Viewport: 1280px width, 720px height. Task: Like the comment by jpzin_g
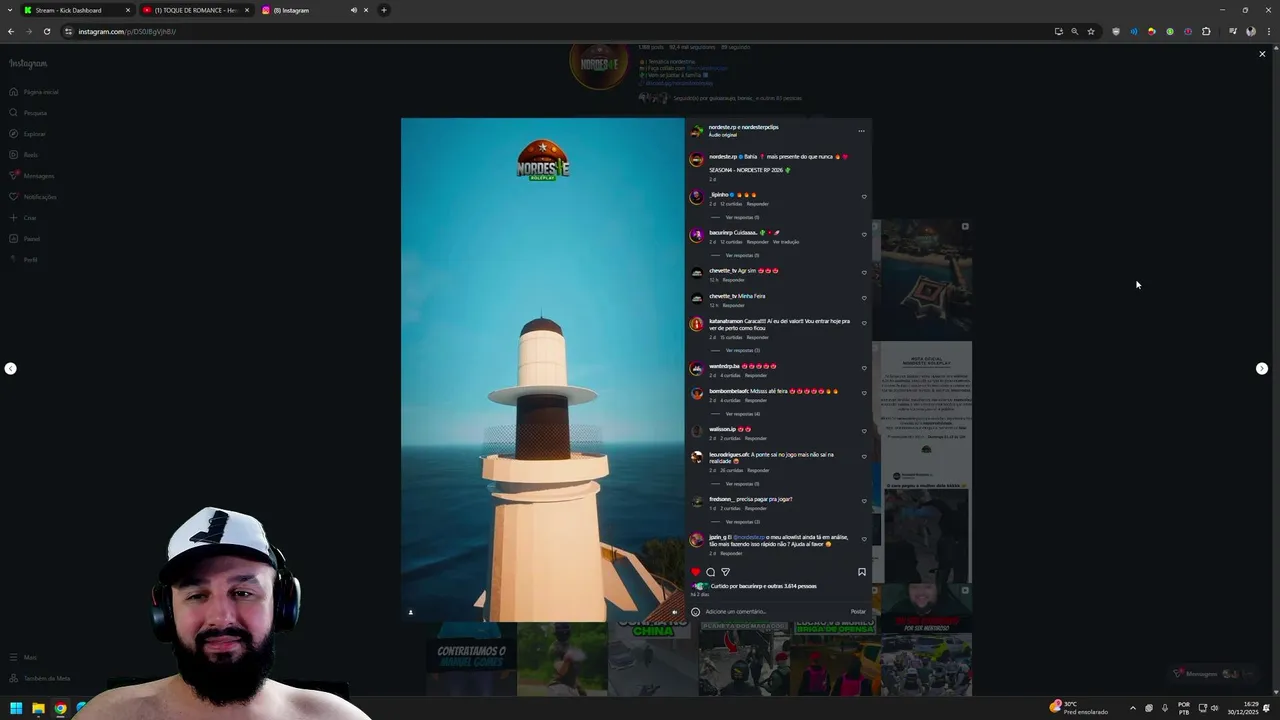click(864, 539)
